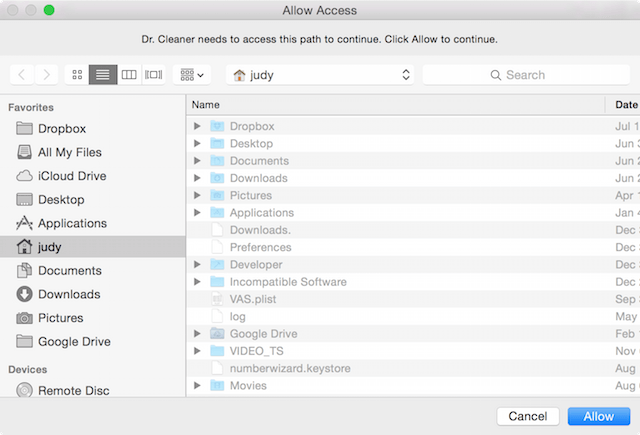
Task: Go back with the left chevron button
Action: coord(22,75)
